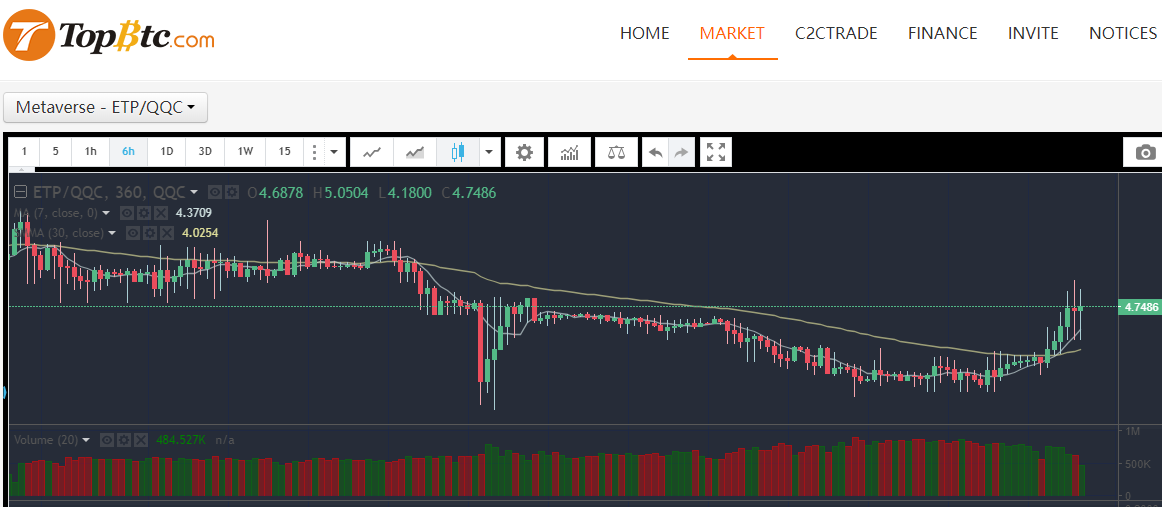This screenshot has width=1162, height=507.
Task: Enter fullscreen chart mode
Action: 716,152
